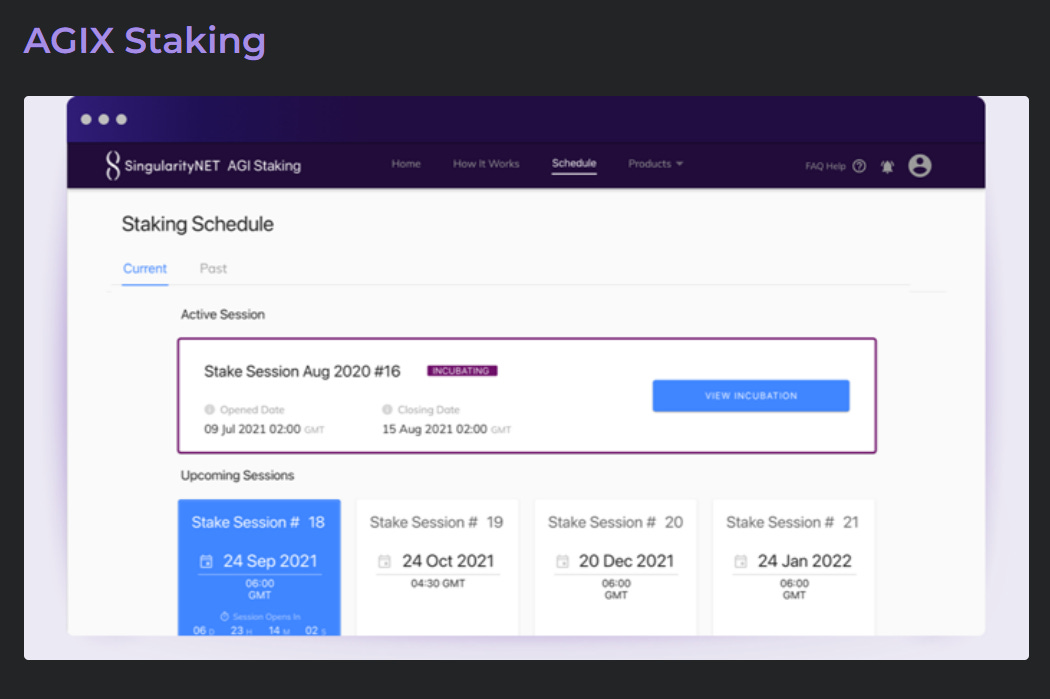The width and height of the screenshot is (1050, 699).
Task: Open the FAQ Help question mark icon
Action: (859, 166)
